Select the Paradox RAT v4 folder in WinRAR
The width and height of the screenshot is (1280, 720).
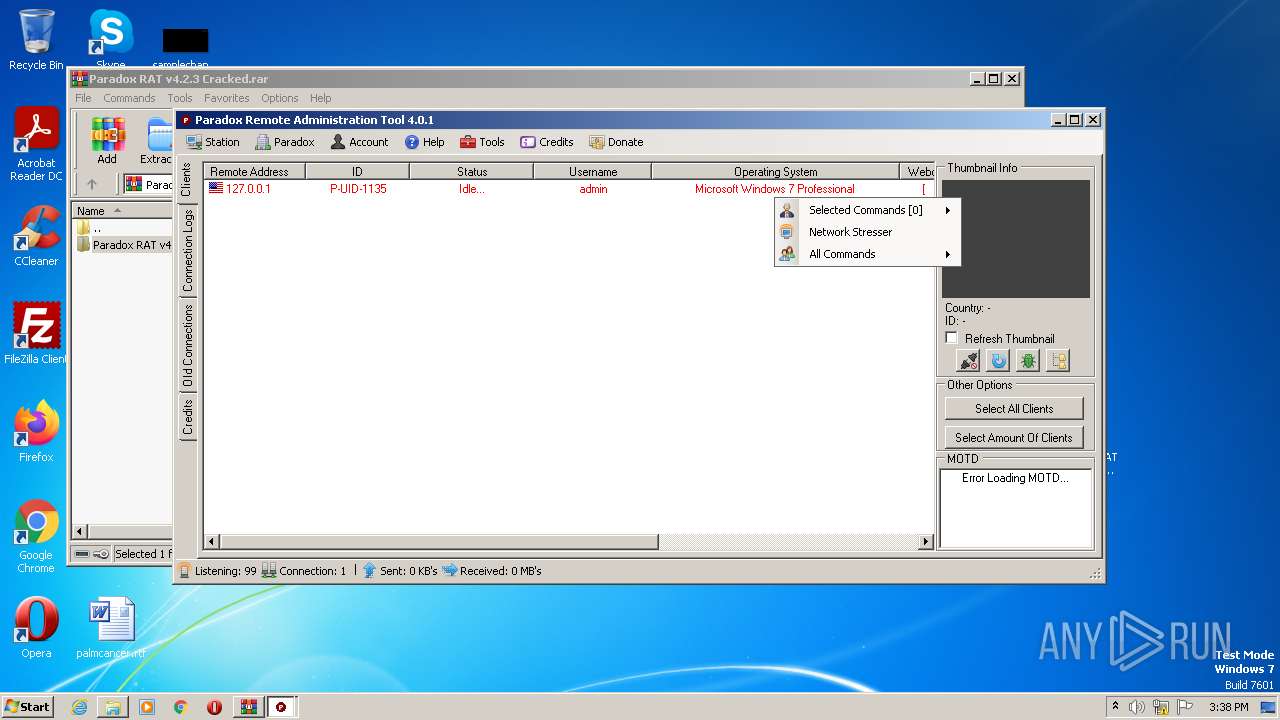tap(123, 245)
